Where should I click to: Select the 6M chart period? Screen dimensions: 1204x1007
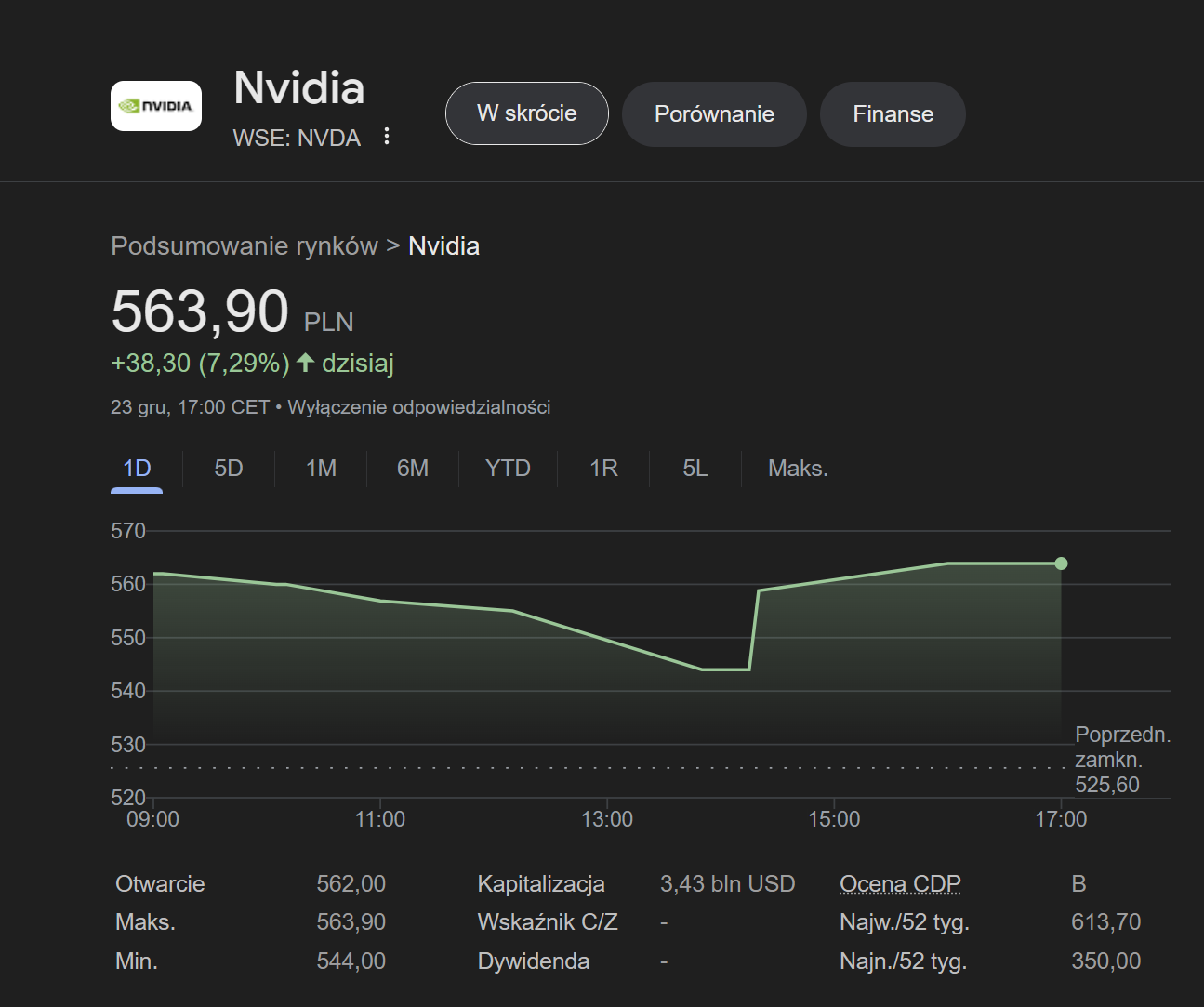(x=413, y=469)
